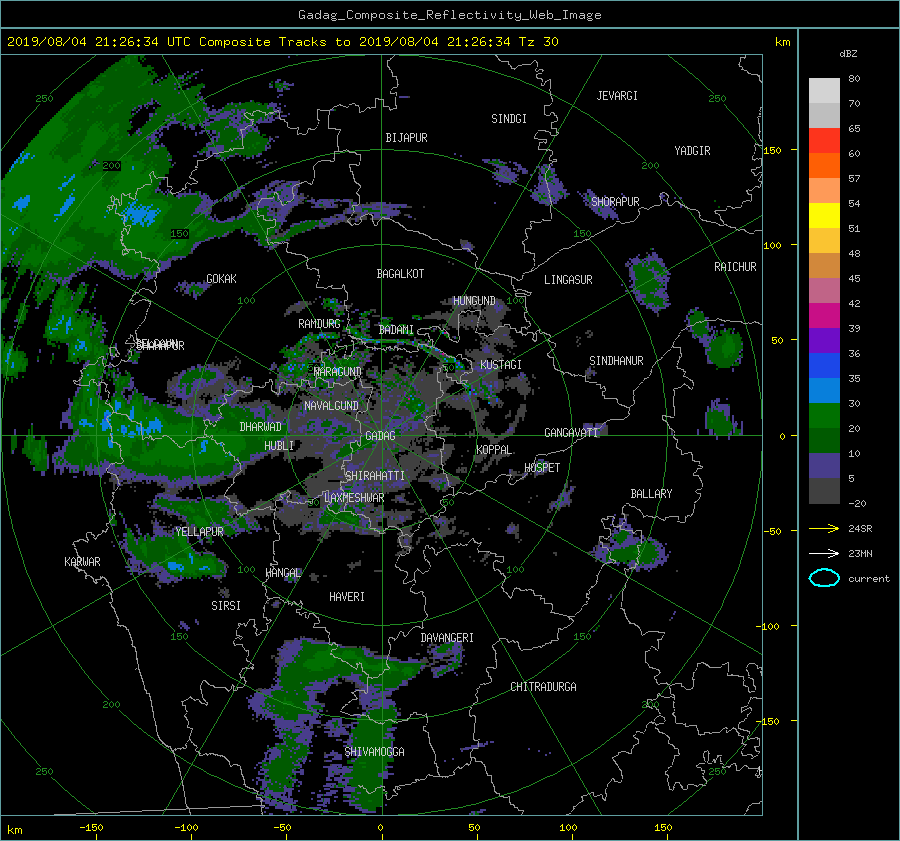Click the YADGIR city label

coord(692,151)
